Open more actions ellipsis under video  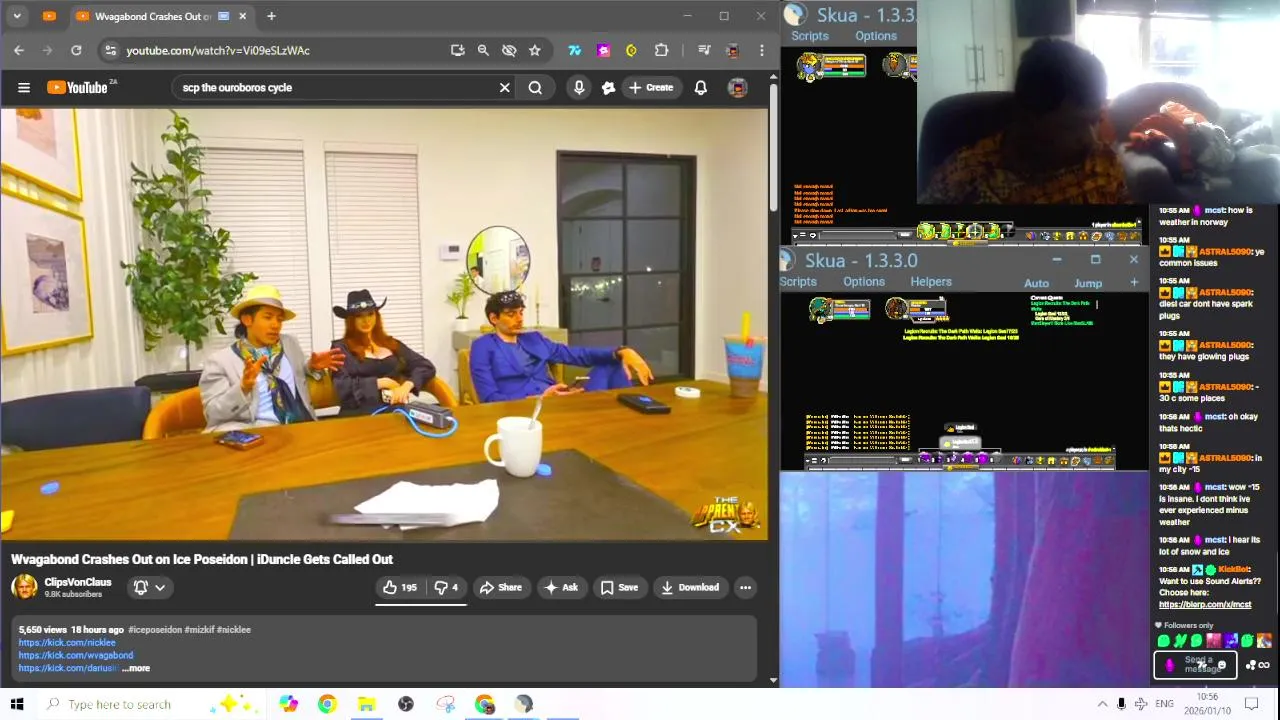coord(745,588)
